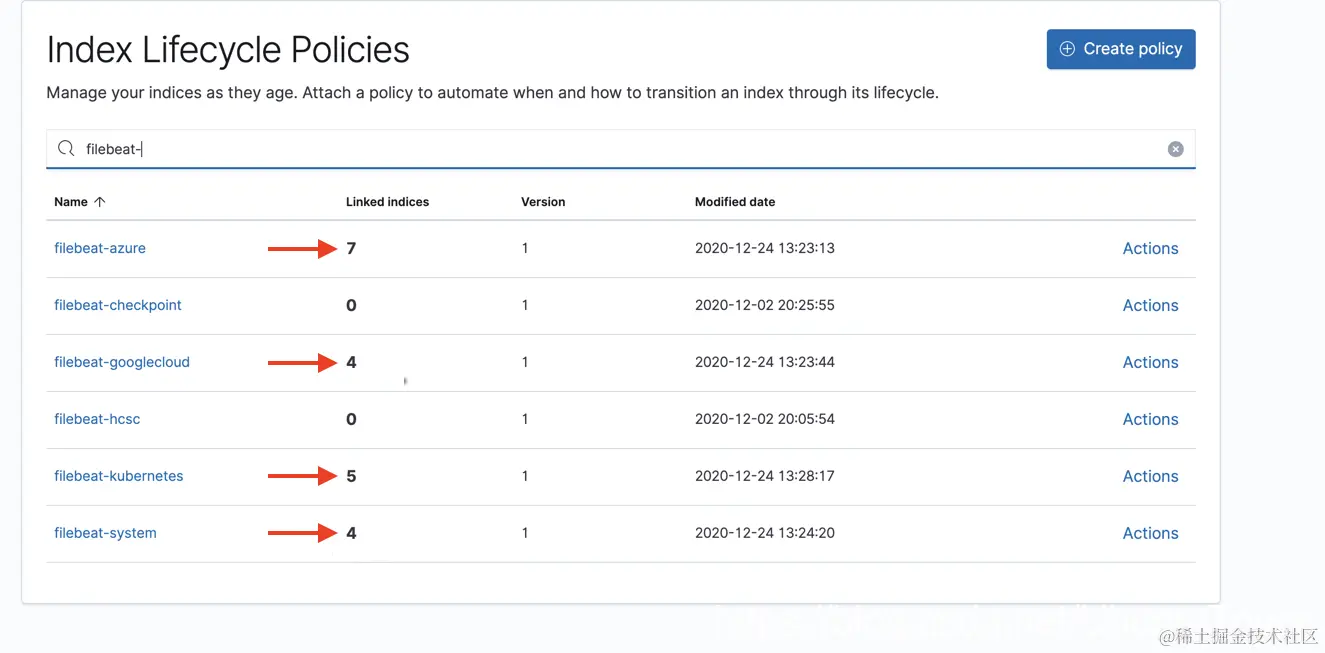Click the date 2020-12-24 13:24:20
1325x653 pixels.
point(765,534)
